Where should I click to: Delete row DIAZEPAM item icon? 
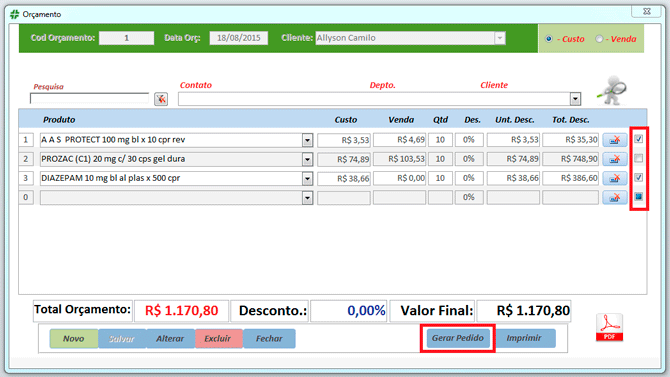point(615,178)
